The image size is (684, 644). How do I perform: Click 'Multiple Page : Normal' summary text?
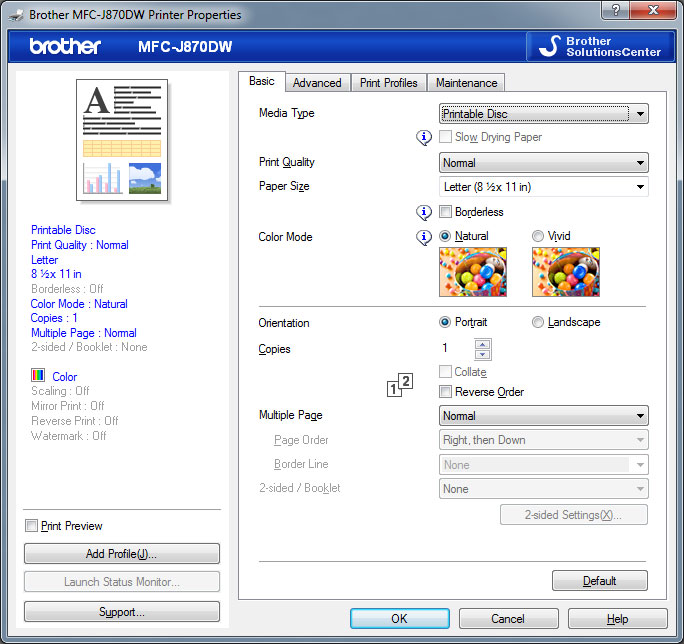pyautogui.click(x=84, y=333)
